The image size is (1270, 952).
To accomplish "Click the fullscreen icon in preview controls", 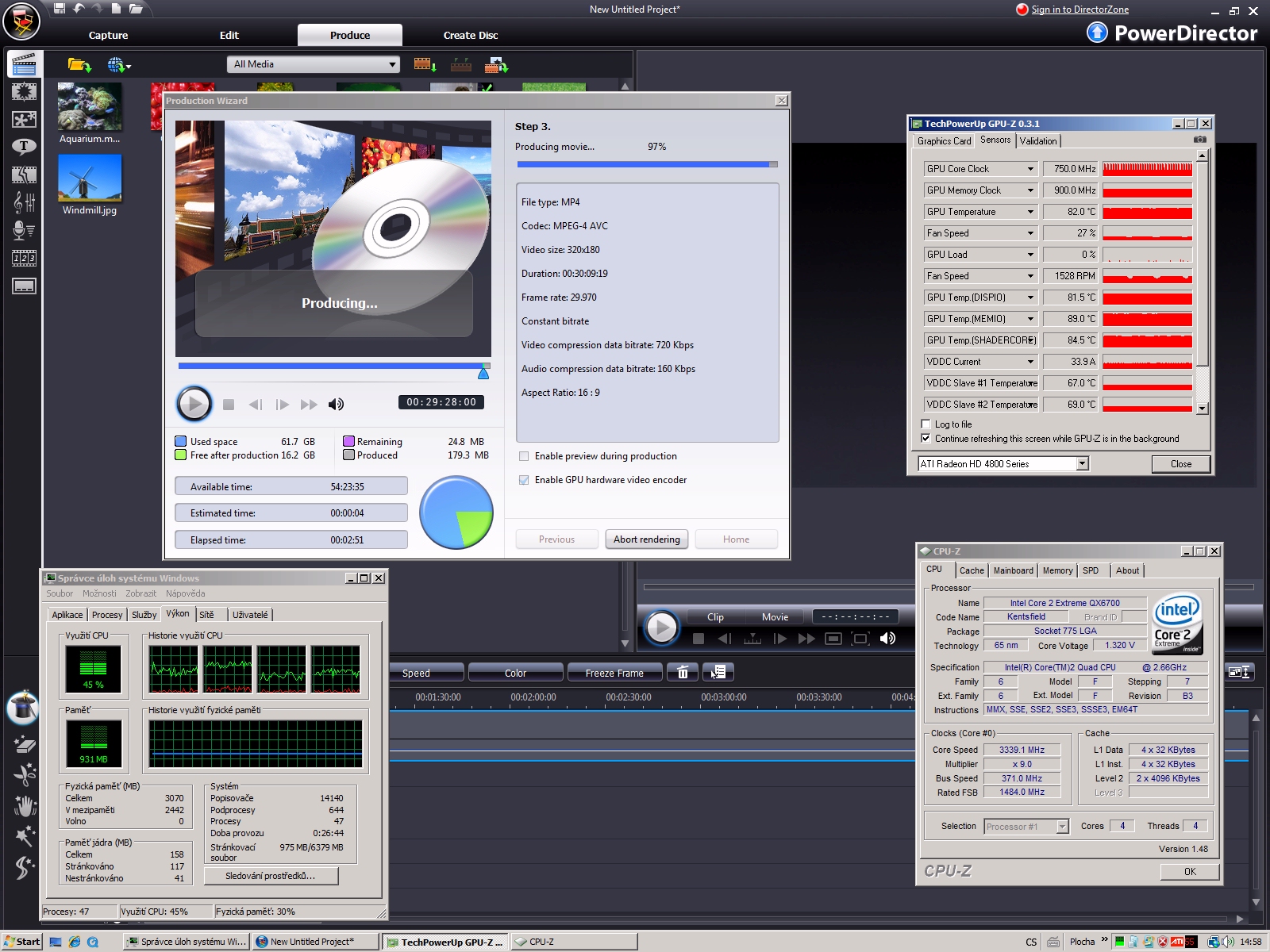I will click(860, 639).
